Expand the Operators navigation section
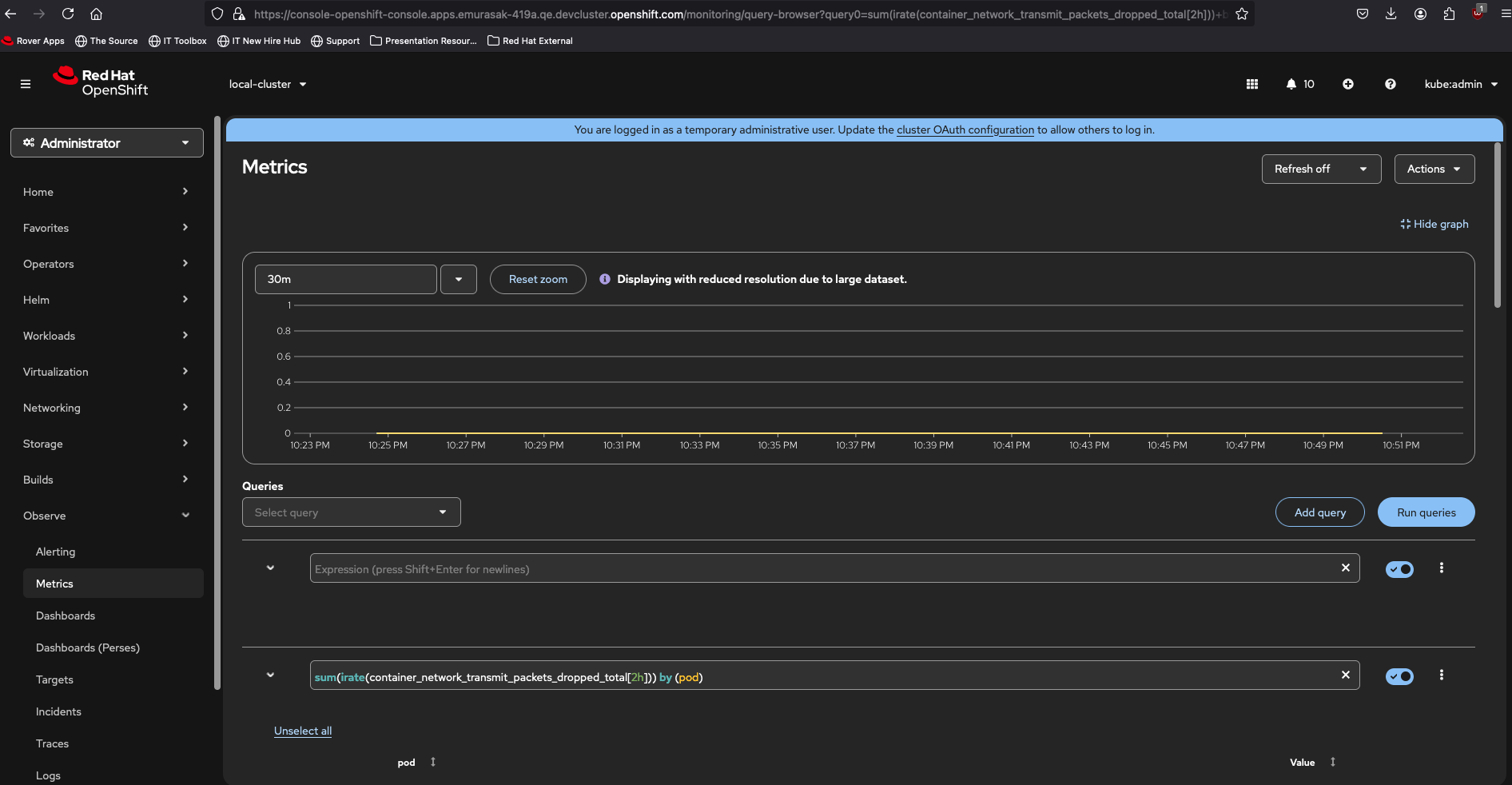Viewport: 1512px width, 785px height. [x=107, y=264]
